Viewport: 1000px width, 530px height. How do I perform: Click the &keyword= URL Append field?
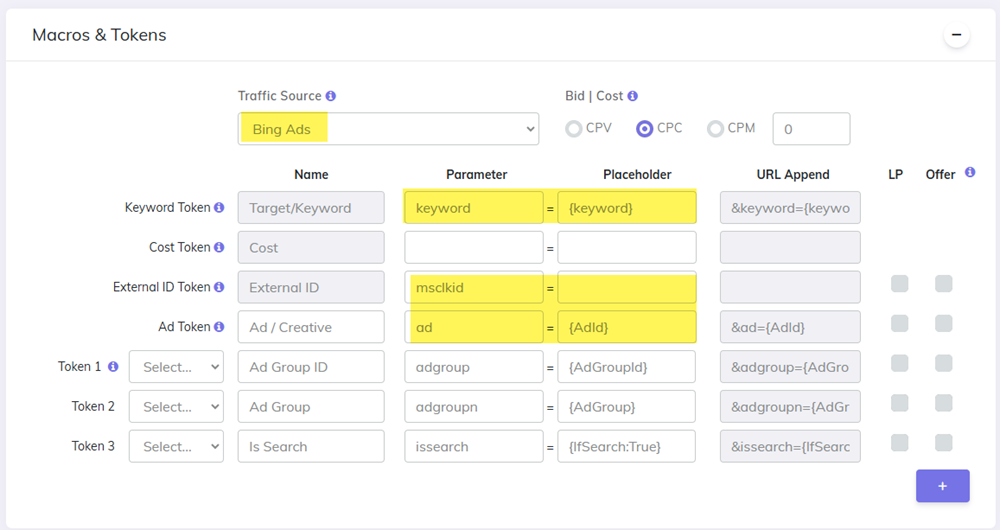pyautogui.click(x=790, y=208)
